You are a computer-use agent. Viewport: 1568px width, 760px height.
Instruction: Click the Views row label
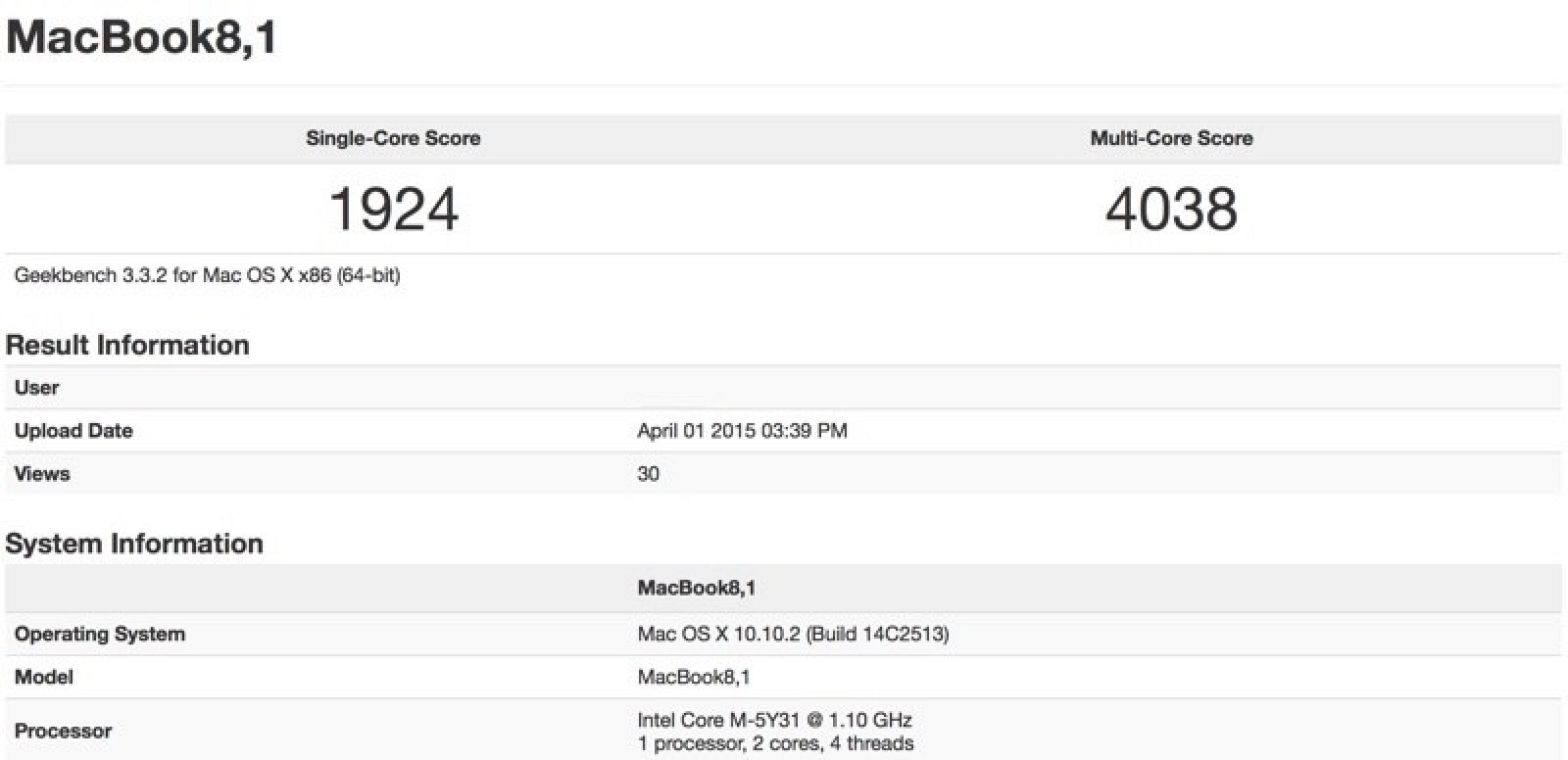click(42, 473)
